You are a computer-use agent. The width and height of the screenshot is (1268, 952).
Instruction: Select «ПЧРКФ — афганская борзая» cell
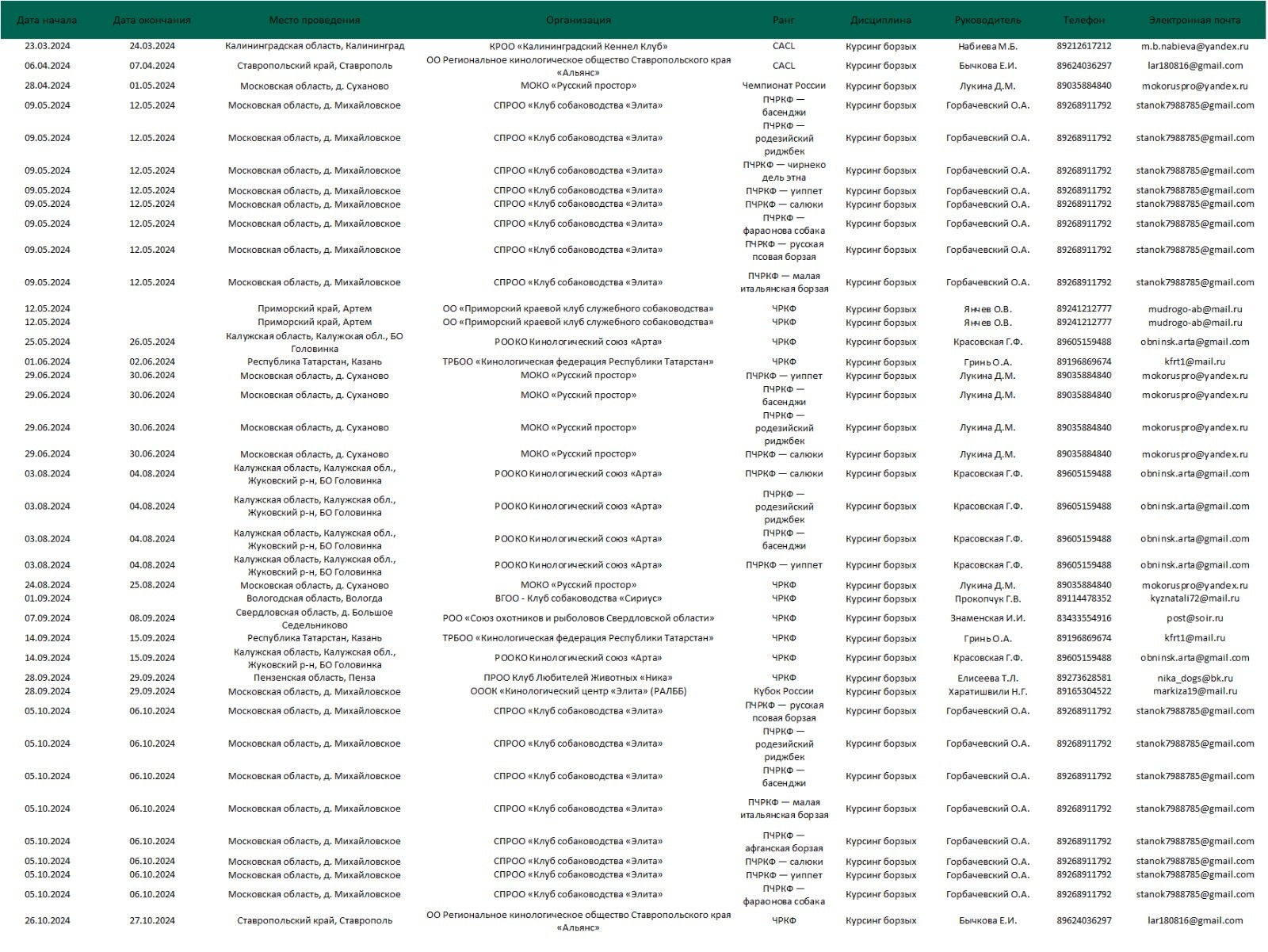coord(784,842)
